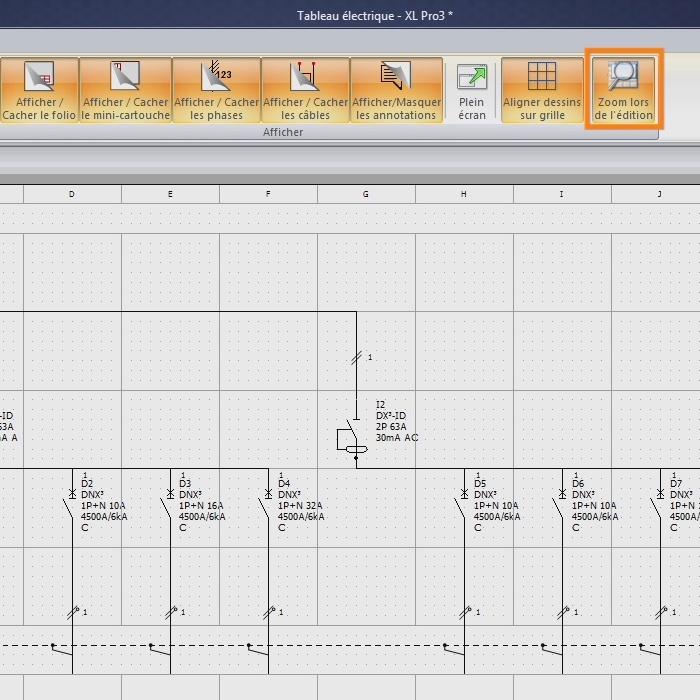Click column header E

(170, 194)
